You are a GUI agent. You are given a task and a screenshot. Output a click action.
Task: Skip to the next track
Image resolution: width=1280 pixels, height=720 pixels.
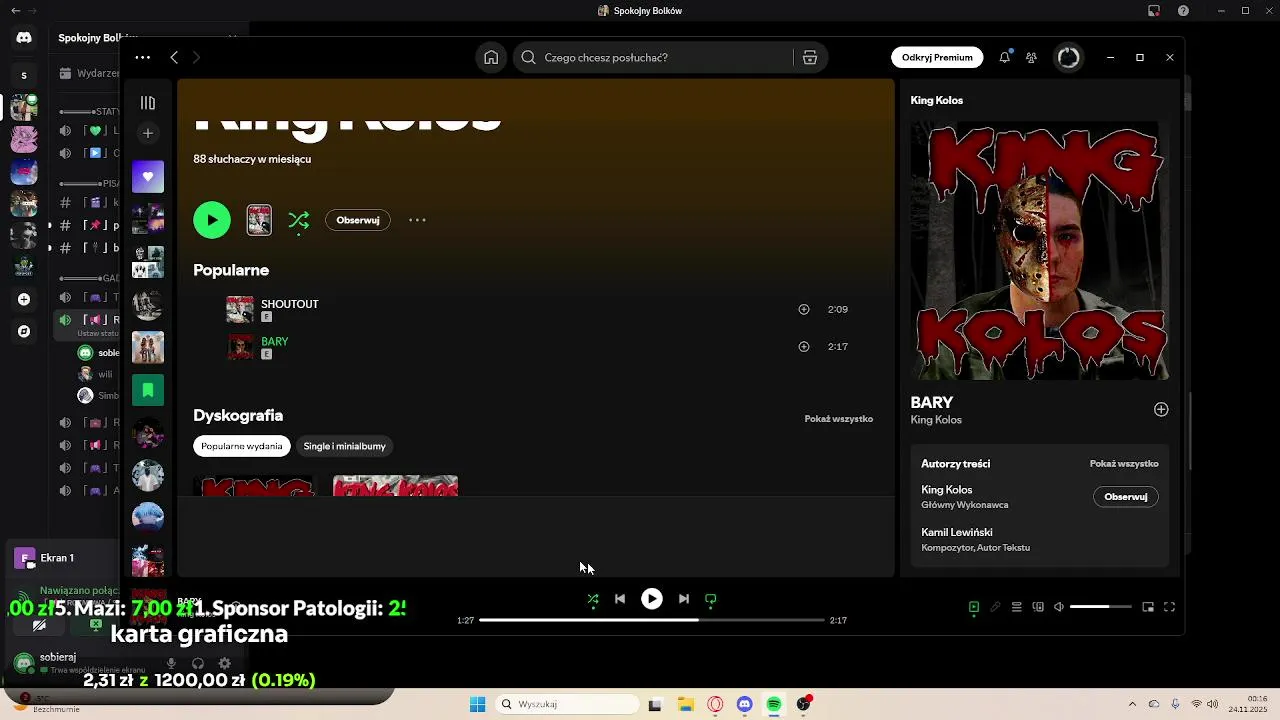(x=684, y=599)
